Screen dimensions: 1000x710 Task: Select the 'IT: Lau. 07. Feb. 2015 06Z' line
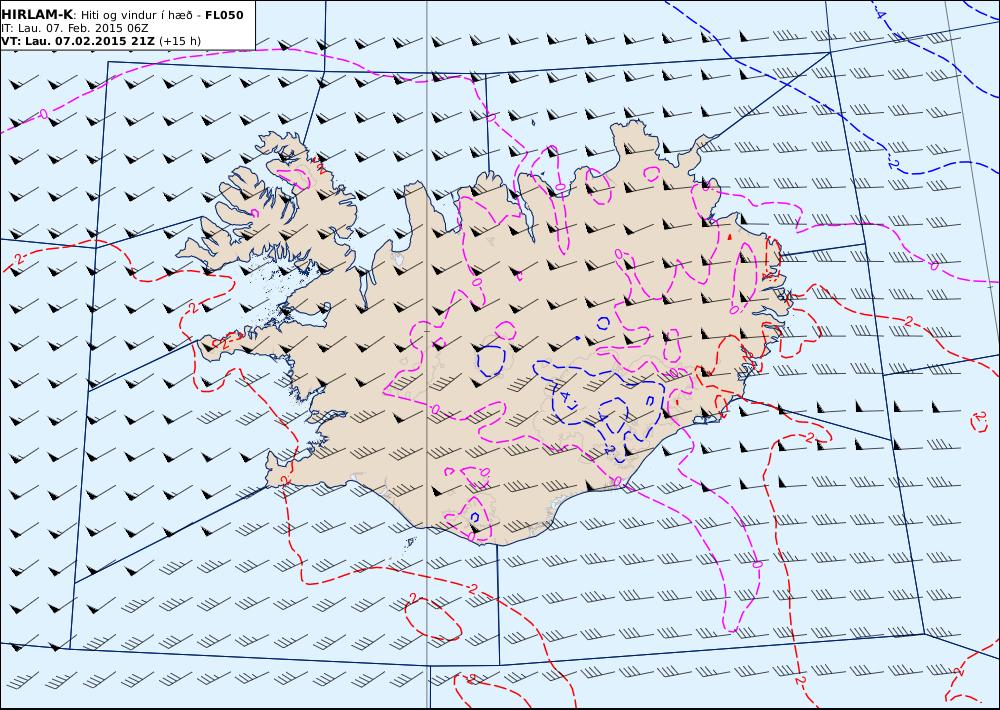point(74,29)
